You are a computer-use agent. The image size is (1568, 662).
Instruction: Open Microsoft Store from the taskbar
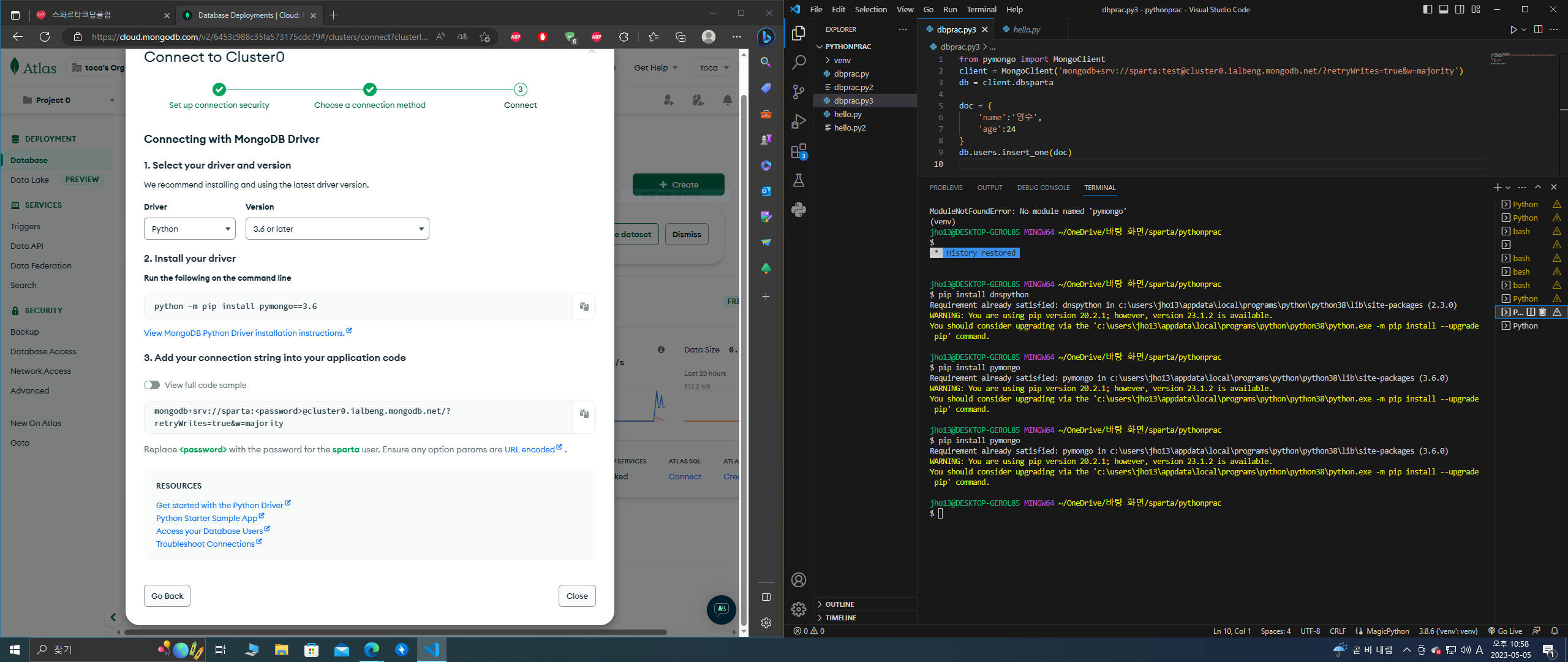(x=311, y=650)
